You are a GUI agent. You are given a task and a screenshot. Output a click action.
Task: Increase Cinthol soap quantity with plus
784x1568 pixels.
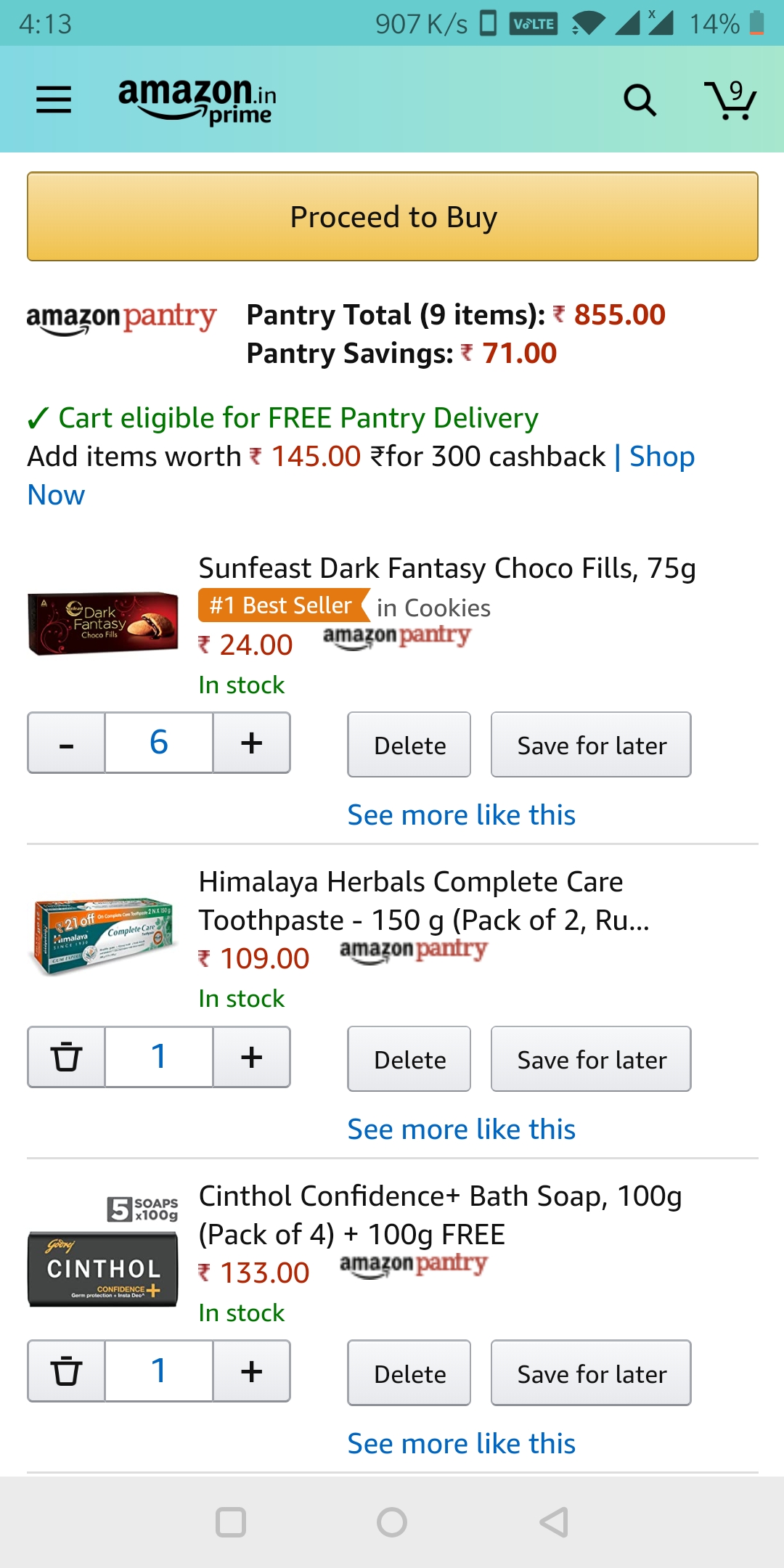pyautogui.click(x=251, y=1371)
